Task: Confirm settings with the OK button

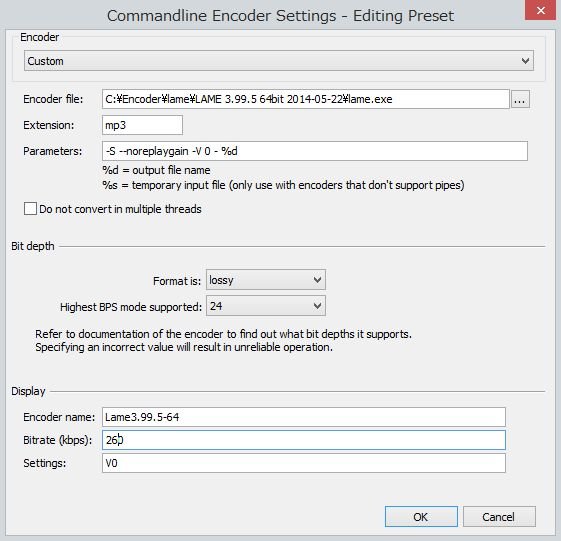Action: click(421, 517)
